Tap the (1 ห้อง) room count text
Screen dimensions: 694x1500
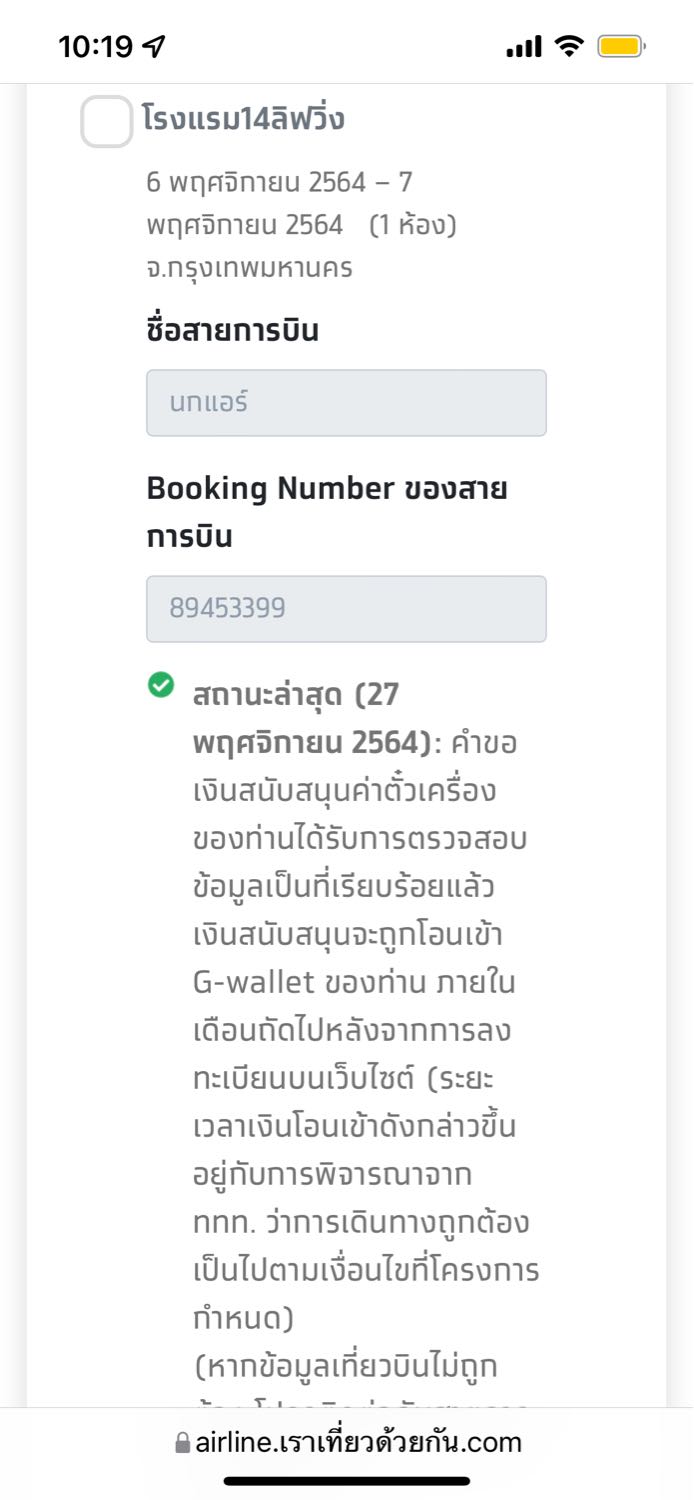[x=412, y=225]
